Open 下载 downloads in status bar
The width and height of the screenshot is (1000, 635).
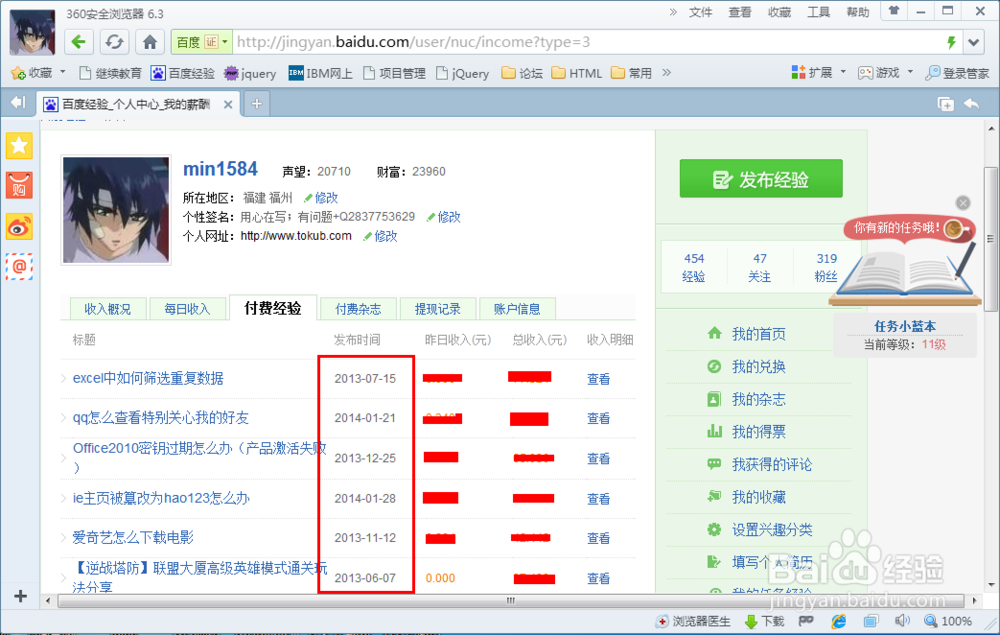(765, 621)
